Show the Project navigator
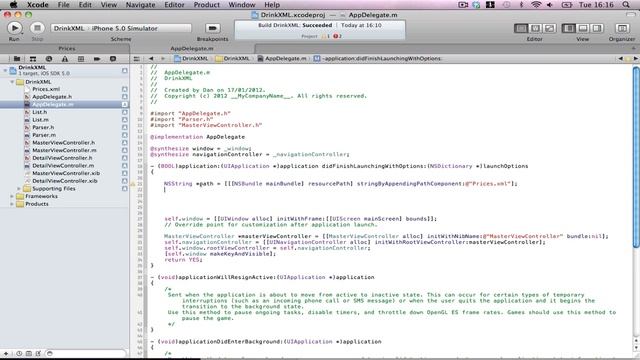The height and width of the screenshot is (360, 640). 17,59
